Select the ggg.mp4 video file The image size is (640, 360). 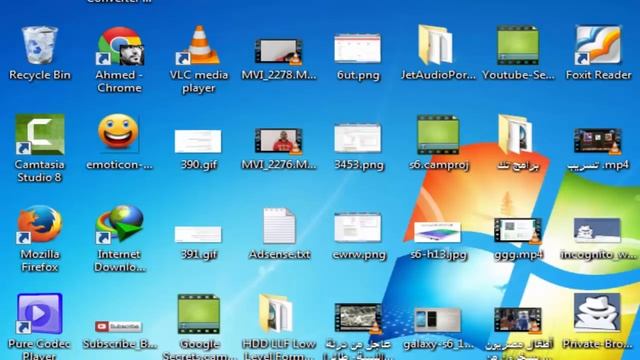pos(518,231)
